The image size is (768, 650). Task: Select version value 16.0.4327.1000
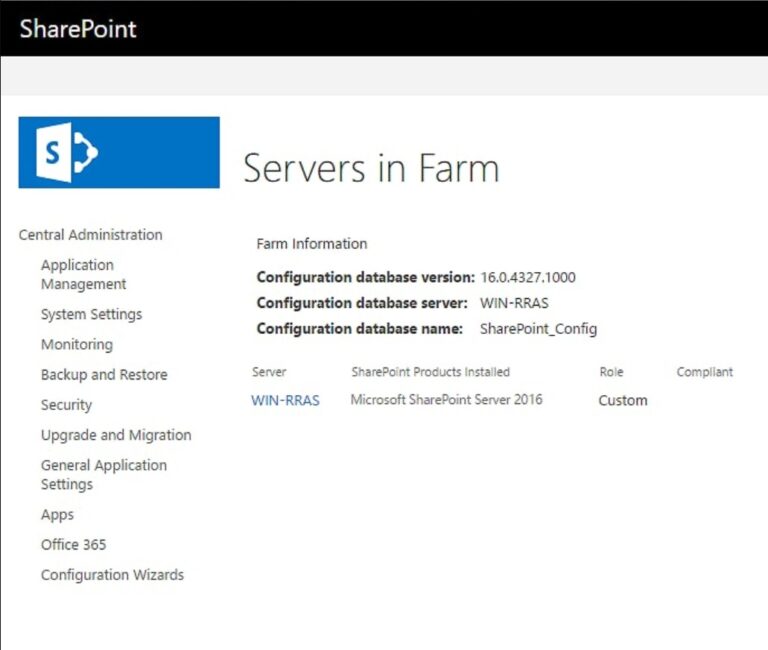tap(528, 277)
